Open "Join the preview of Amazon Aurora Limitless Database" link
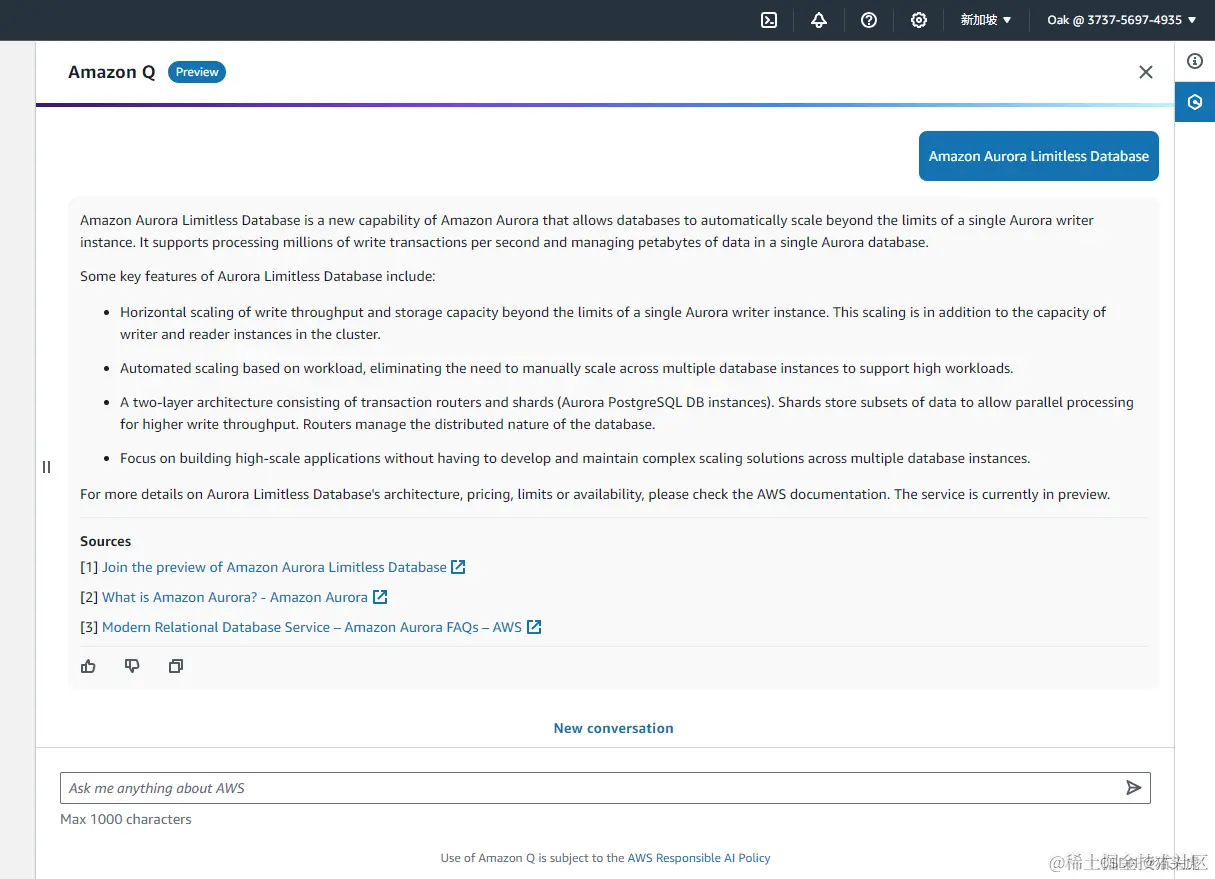The width and height of the screenshot is (1215, 879). 274,567
